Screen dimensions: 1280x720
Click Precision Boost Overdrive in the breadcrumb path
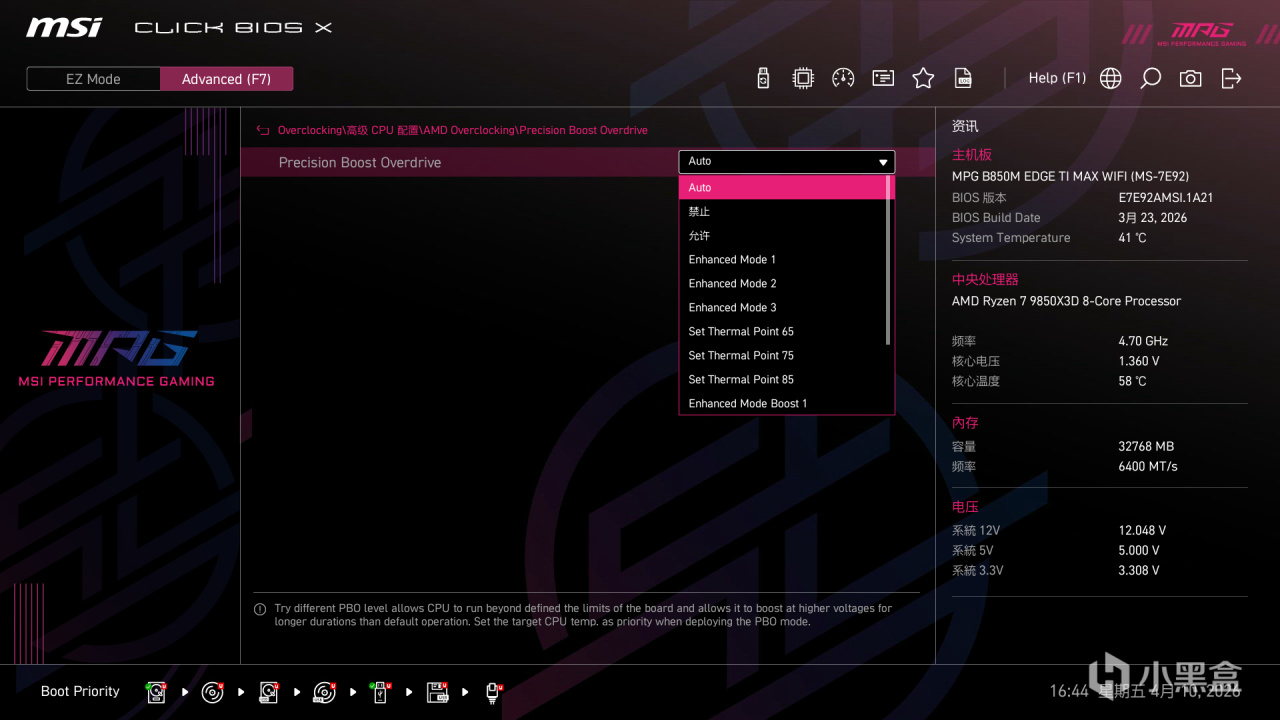click(584, 130)
